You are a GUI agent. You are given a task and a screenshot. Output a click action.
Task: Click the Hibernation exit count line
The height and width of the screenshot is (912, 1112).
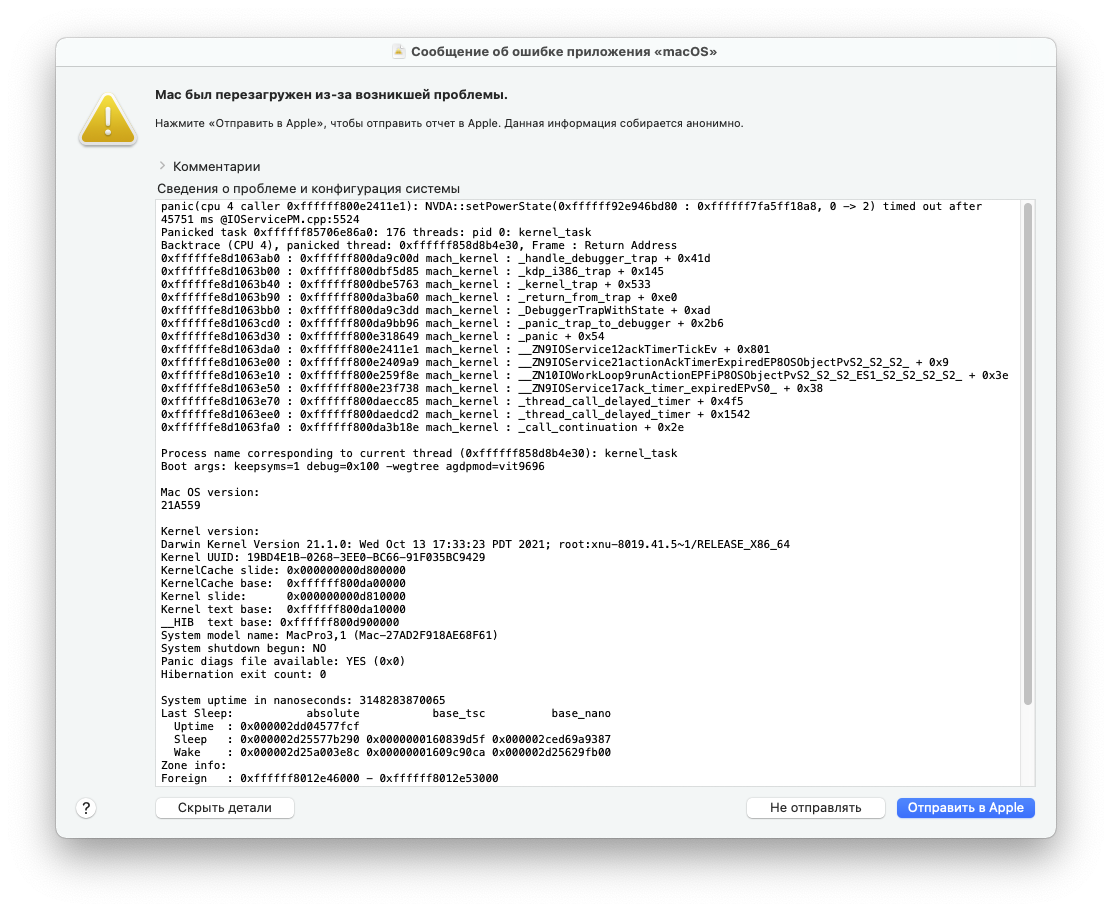pyautogui.click(x=243, y=674)
